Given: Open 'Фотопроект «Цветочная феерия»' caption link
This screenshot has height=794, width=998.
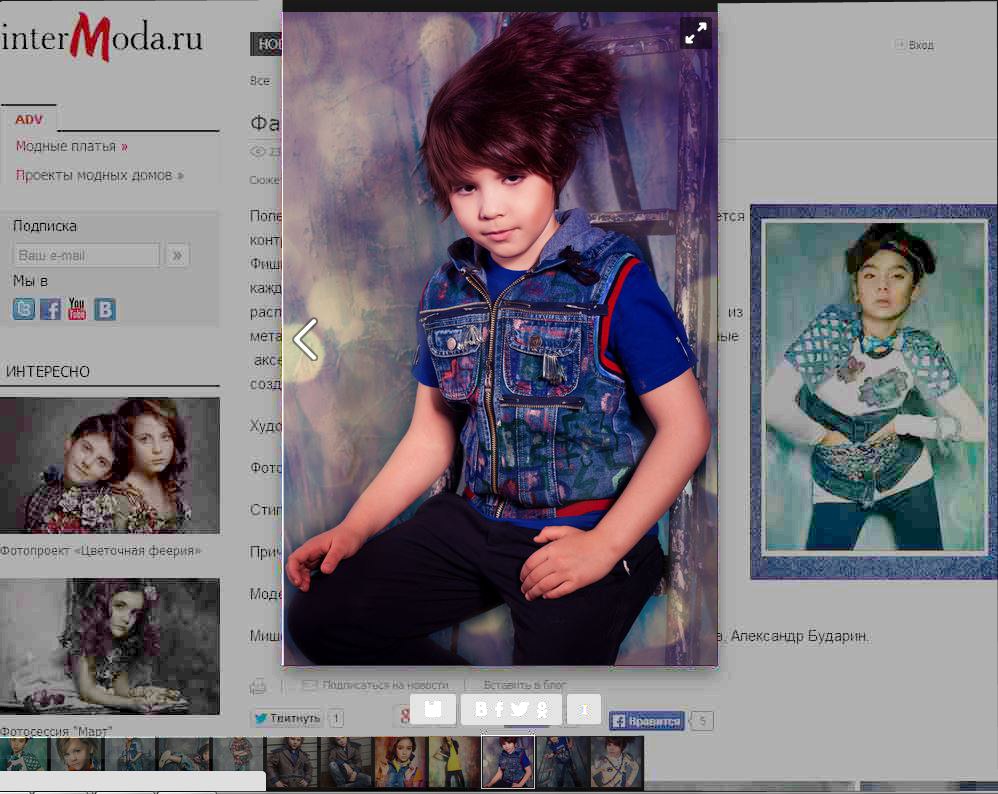Looking at the screenshot, I should click(x=101, y=551).
